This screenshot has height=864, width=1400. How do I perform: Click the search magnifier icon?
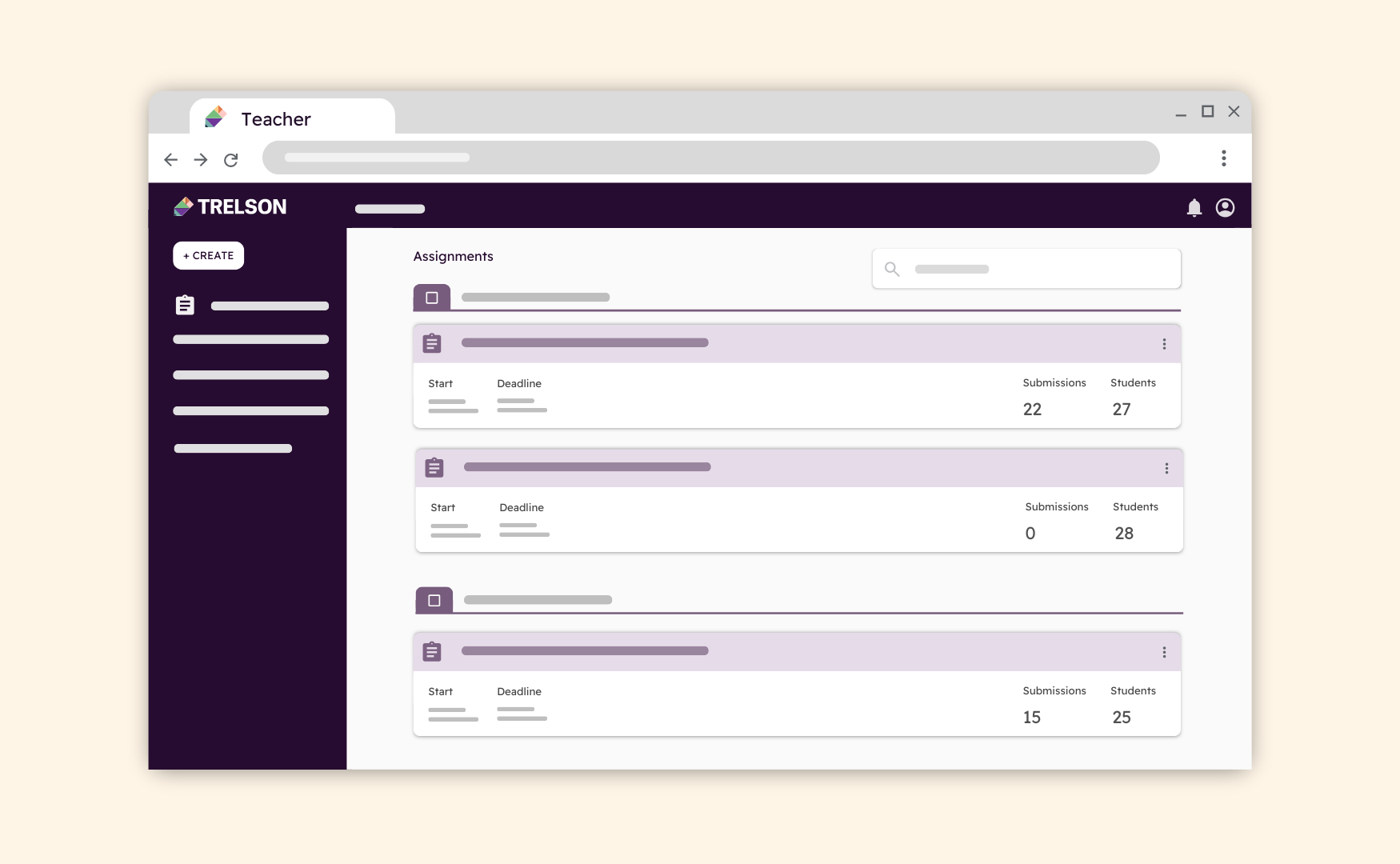tap(892, 269)
